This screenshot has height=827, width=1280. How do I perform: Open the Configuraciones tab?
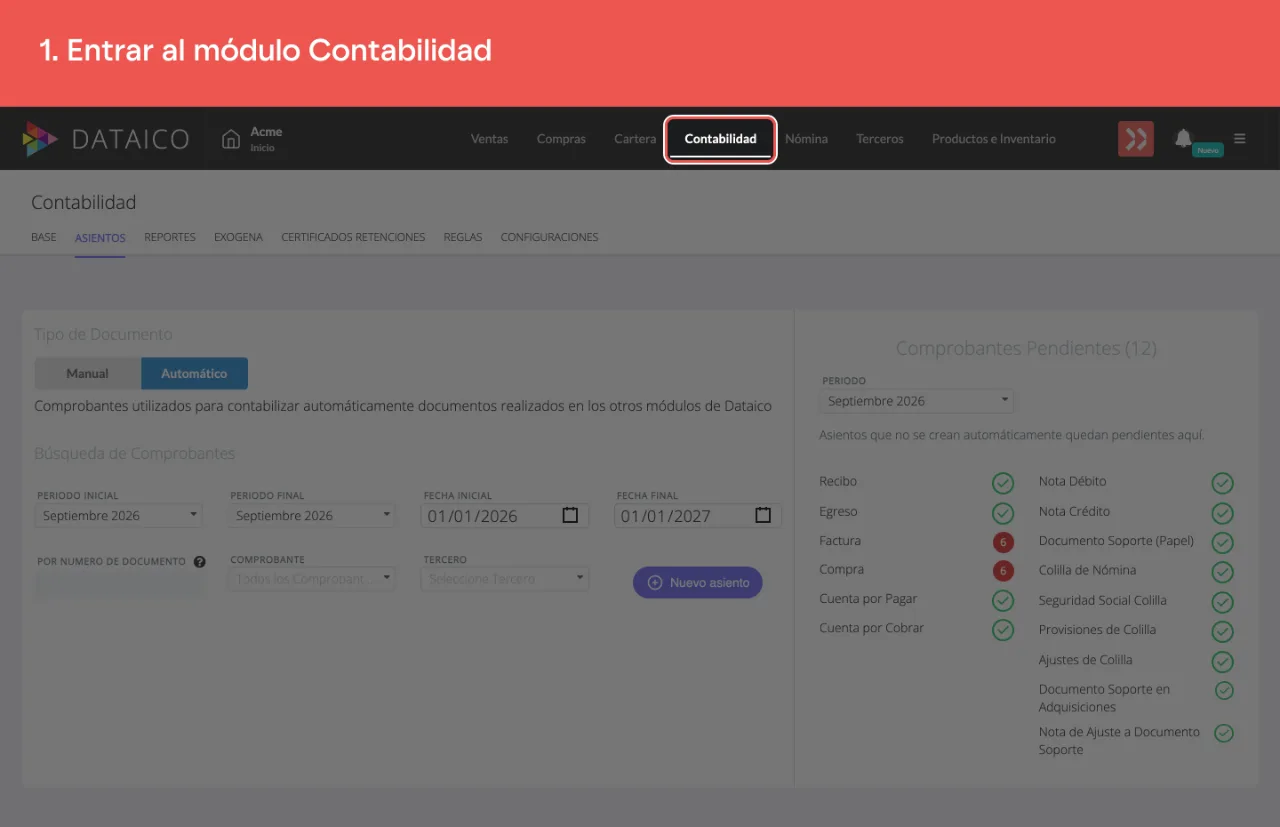(x=549, y=238)
